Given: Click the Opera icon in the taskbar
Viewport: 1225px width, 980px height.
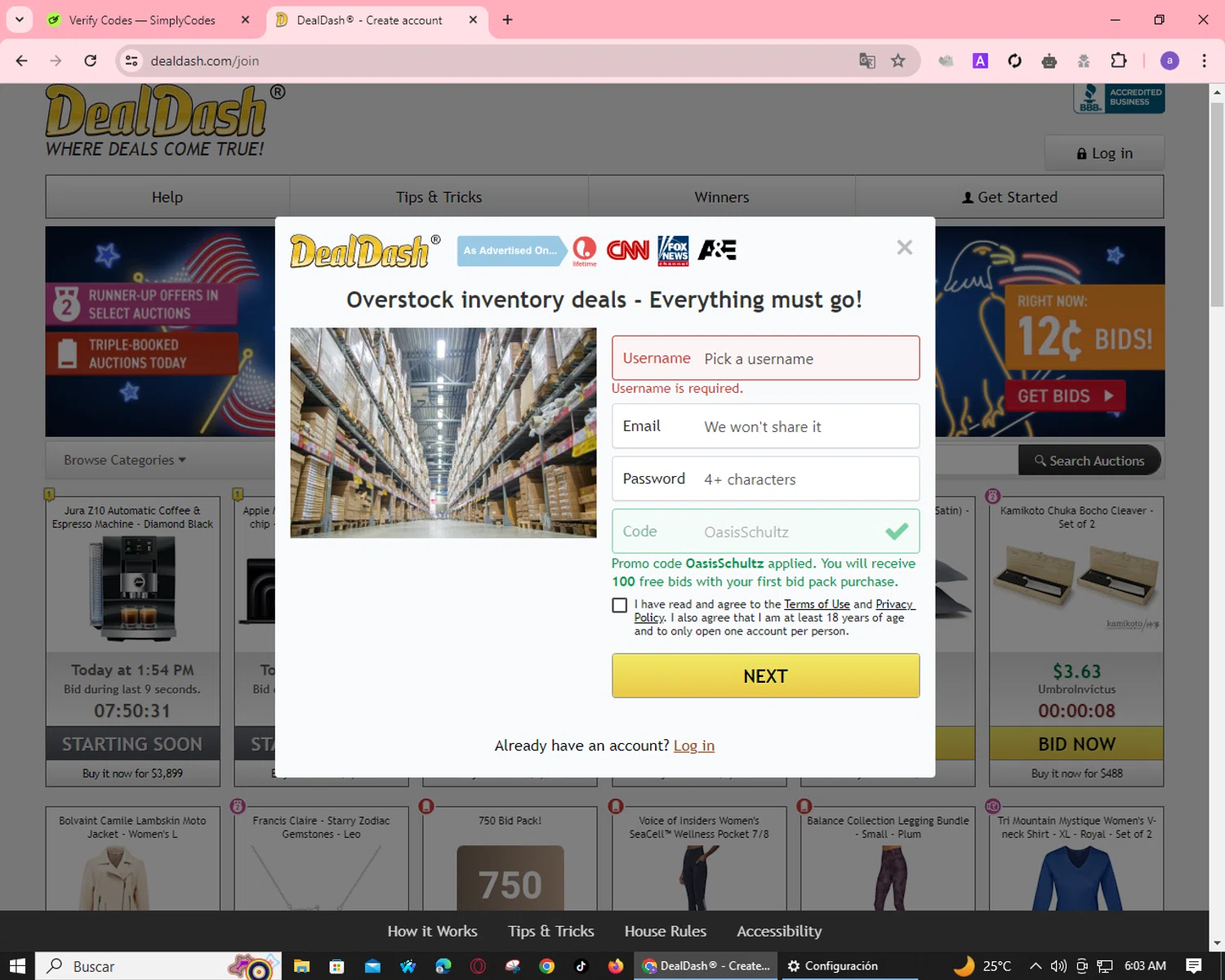Looking at the screenshot, I should coord(478,966).
